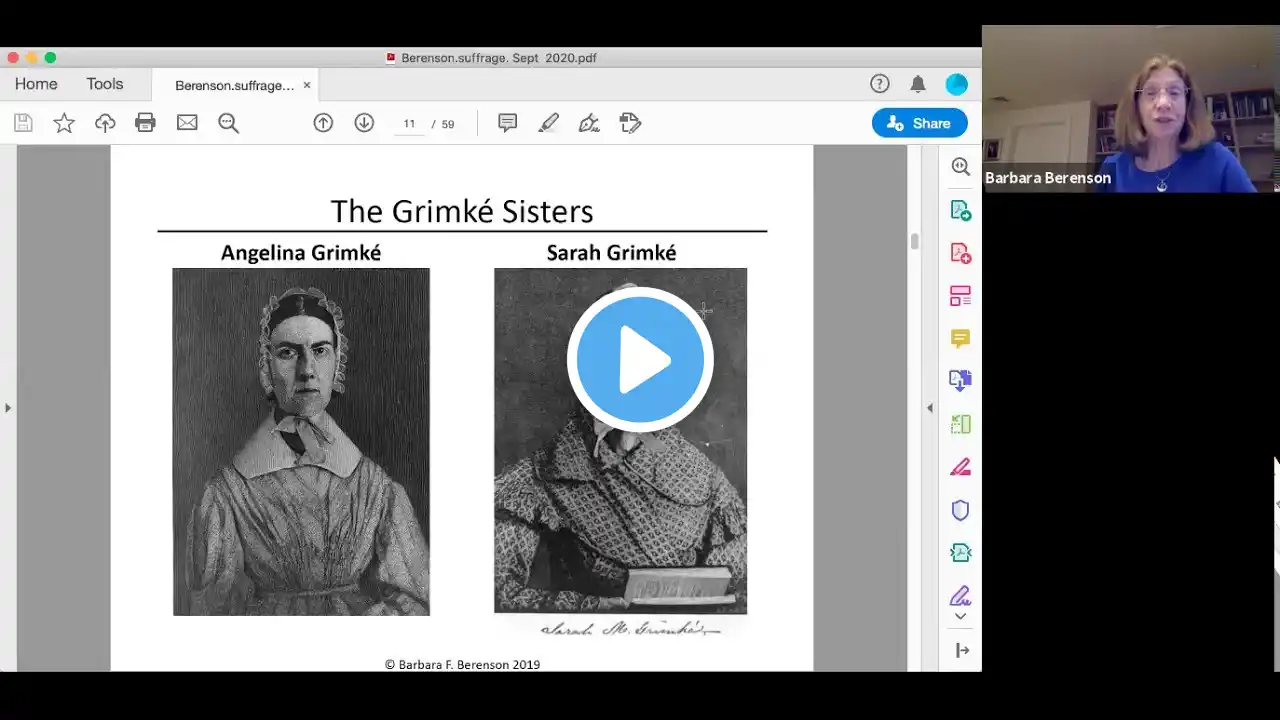Add a comment with the speech bubble icon
Viewport: 1280px width, 720px height.
coord(507,123)
